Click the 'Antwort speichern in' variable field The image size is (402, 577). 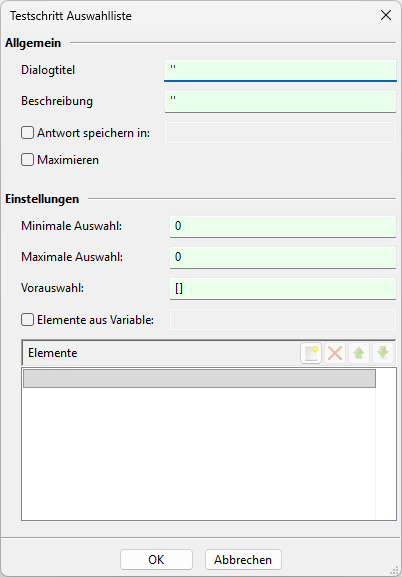(x=280, y=132)
